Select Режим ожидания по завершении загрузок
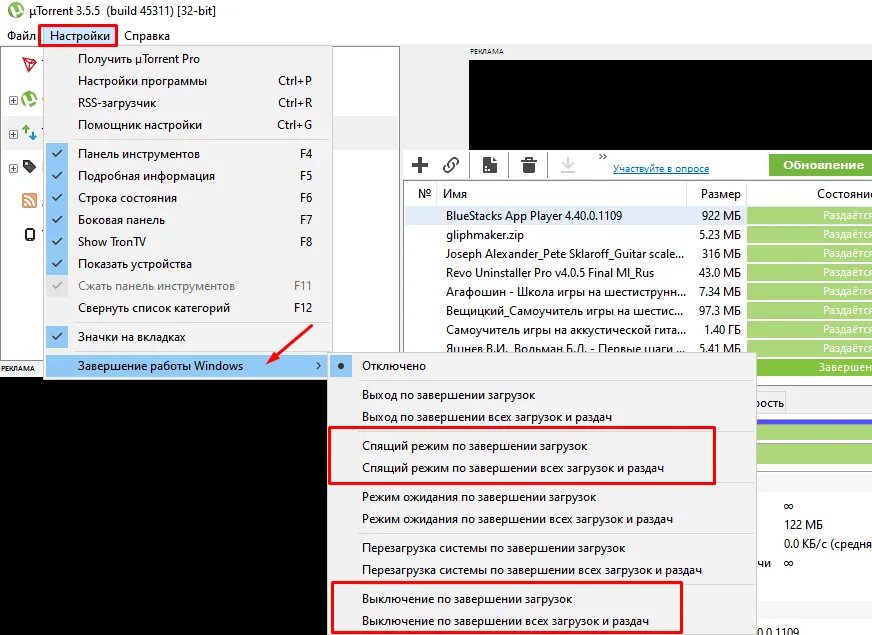Viewport: 872px width, 635px height. pos(542,497)
